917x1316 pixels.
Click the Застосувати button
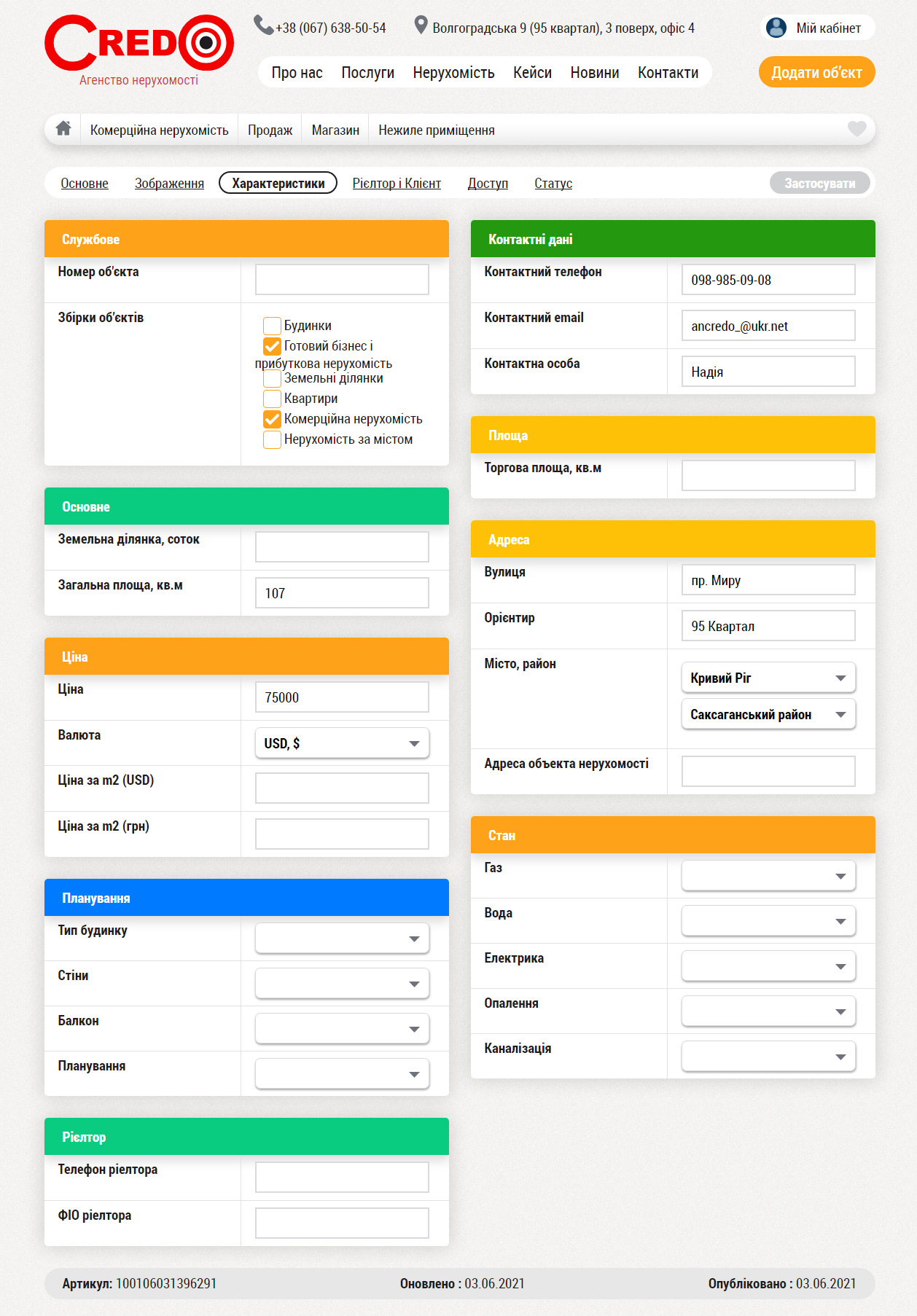(819, 184)
